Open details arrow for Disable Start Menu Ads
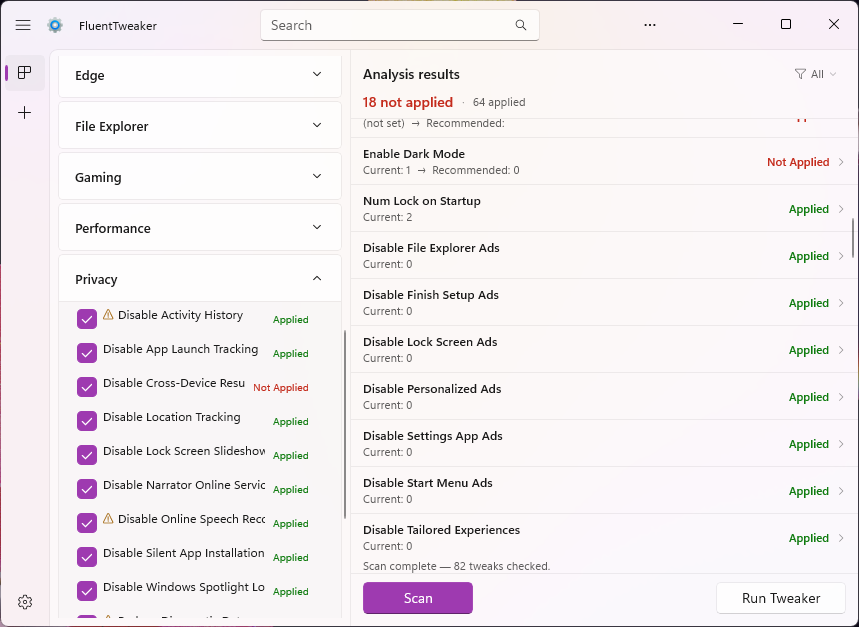The image size is (859, 627). click(x=841, y=491)
